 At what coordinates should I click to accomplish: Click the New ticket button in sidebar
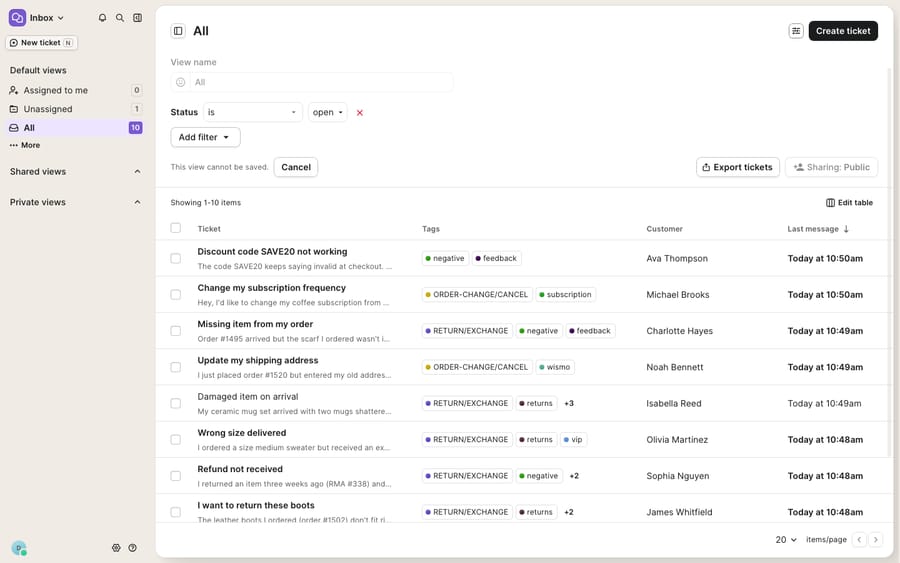(41, 42)
